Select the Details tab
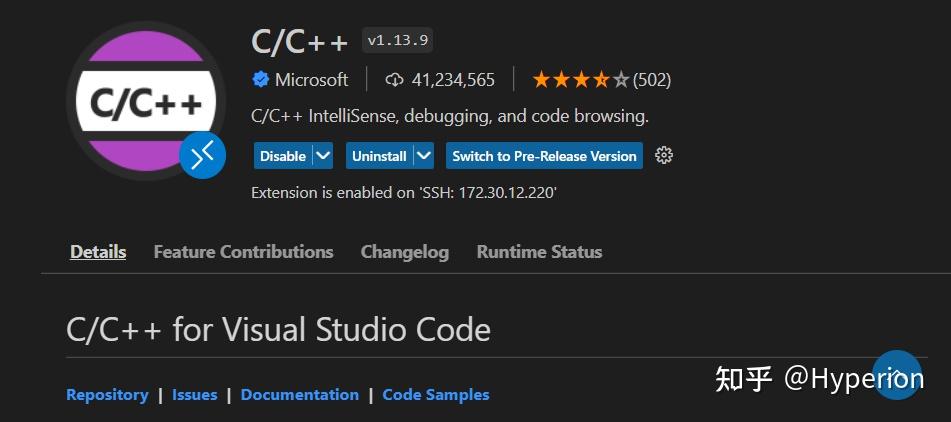This screenshot has width=951, height=422. click(x=98, y=252)
